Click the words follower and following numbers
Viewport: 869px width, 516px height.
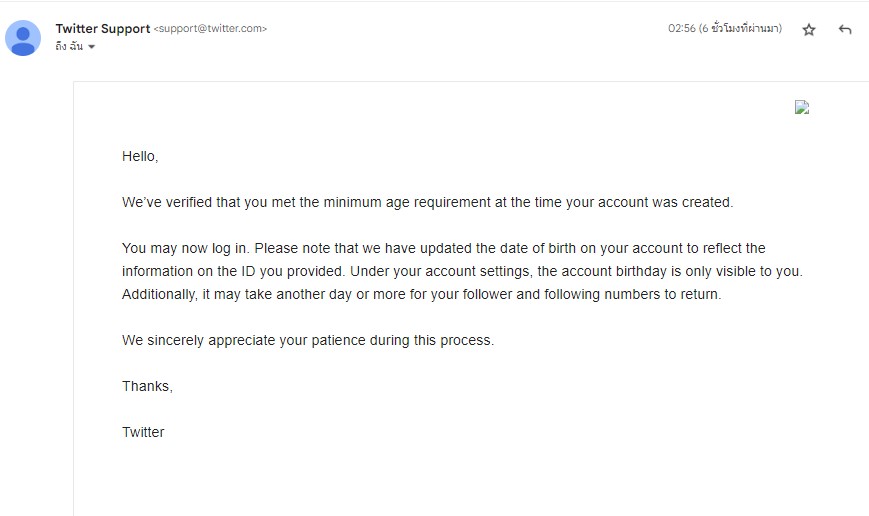pyautogui.click(x=551, y=294)
